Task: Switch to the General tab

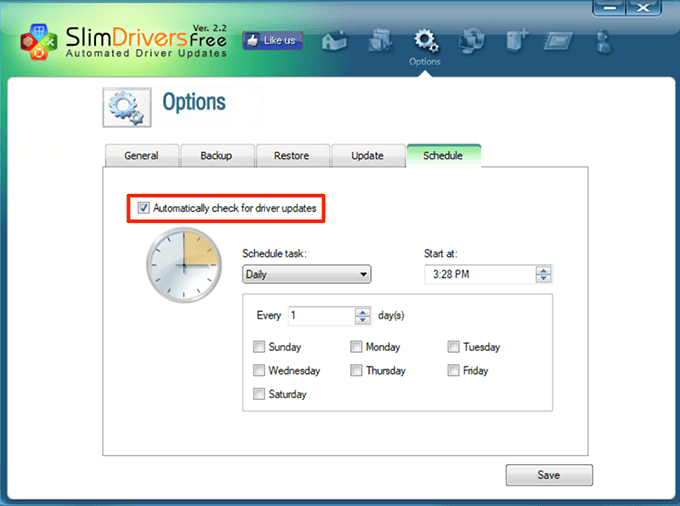Action: pos(141,155)
